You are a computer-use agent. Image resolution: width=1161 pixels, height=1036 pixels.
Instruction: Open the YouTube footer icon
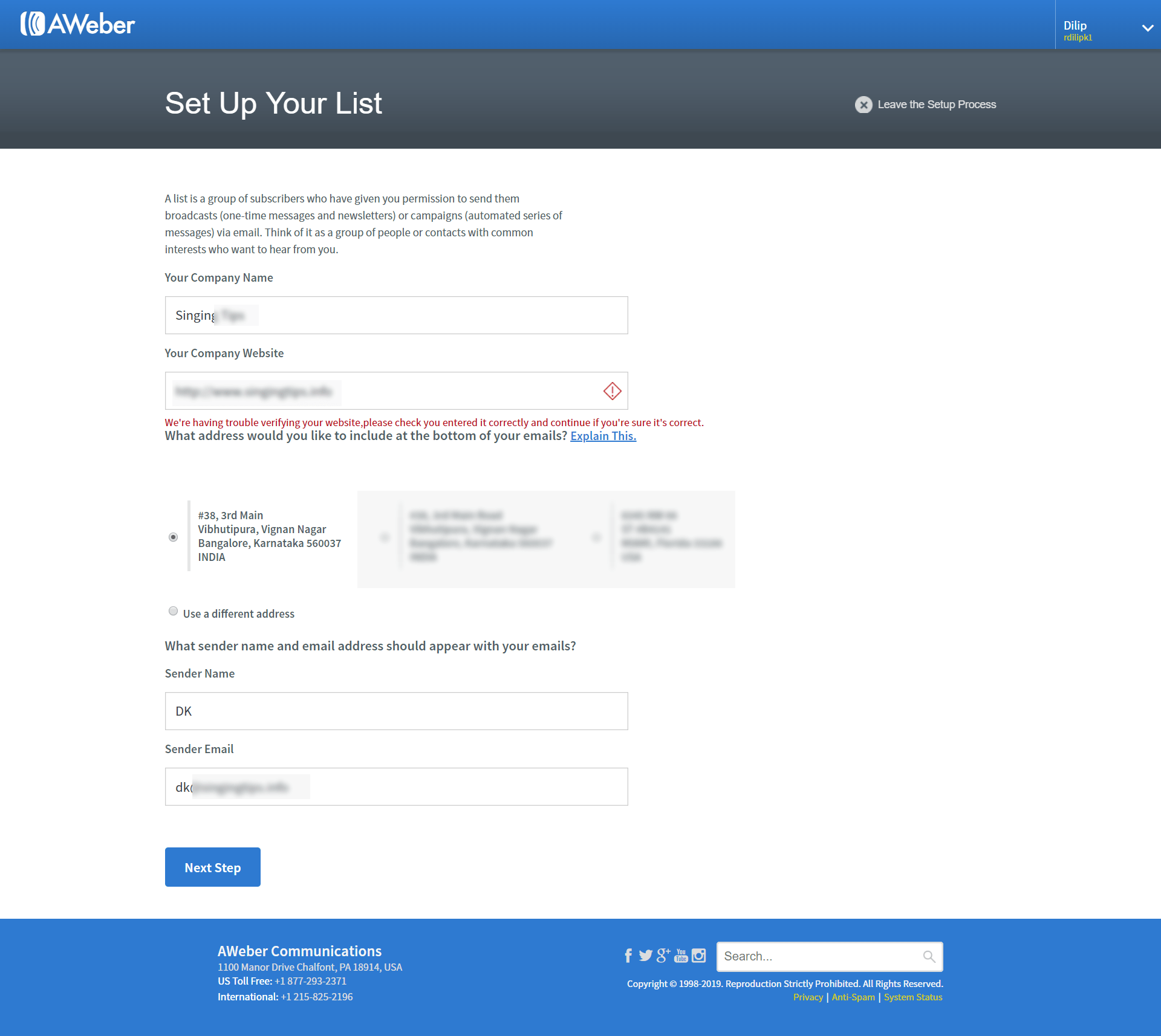(x=681, y=955)
